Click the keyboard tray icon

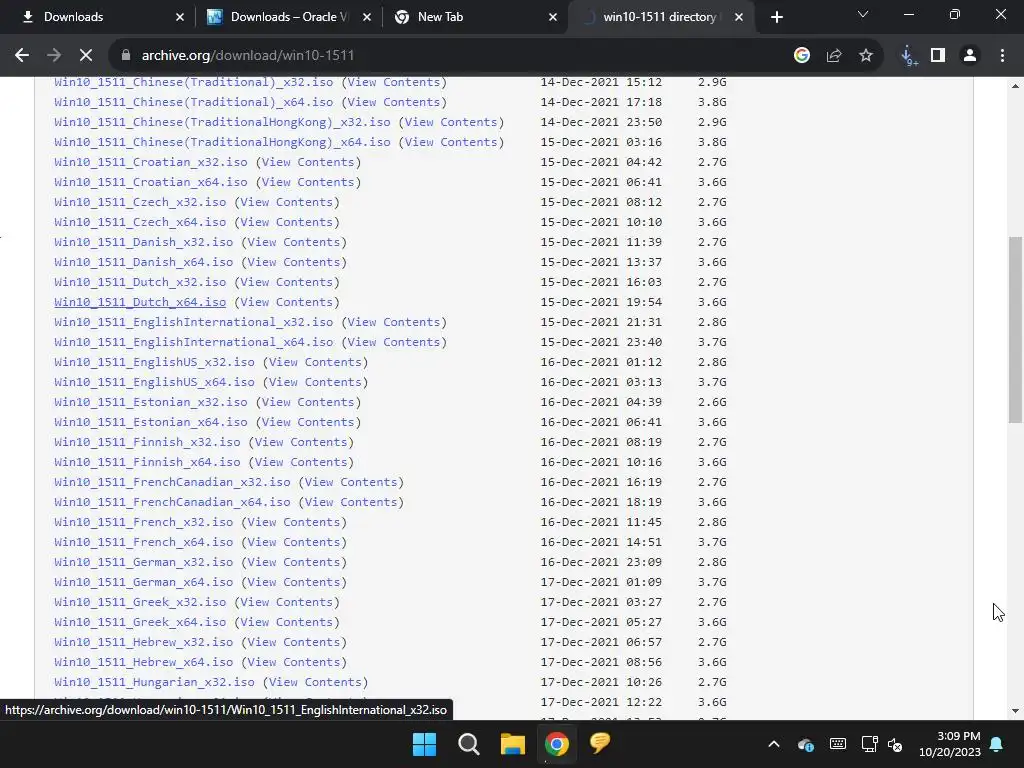pyautogui.click(x=838, y=744)
